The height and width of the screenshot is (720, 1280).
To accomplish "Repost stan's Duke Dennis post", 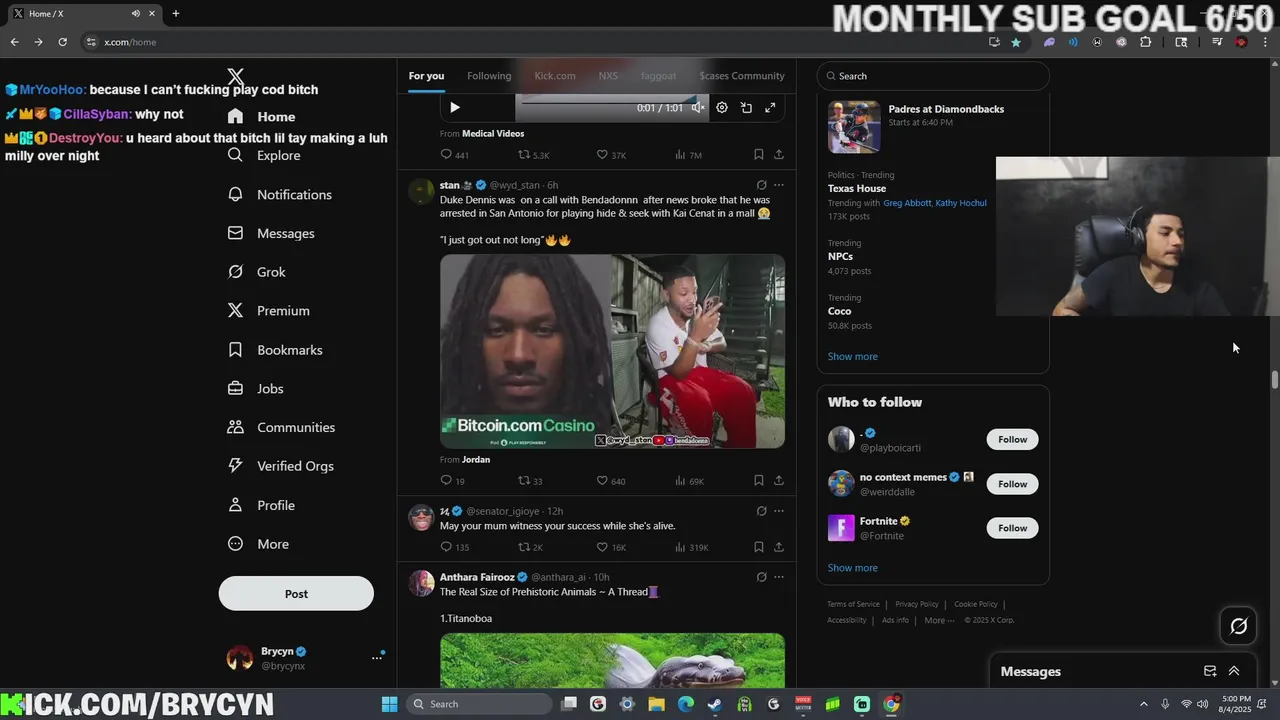I will 523,481.
